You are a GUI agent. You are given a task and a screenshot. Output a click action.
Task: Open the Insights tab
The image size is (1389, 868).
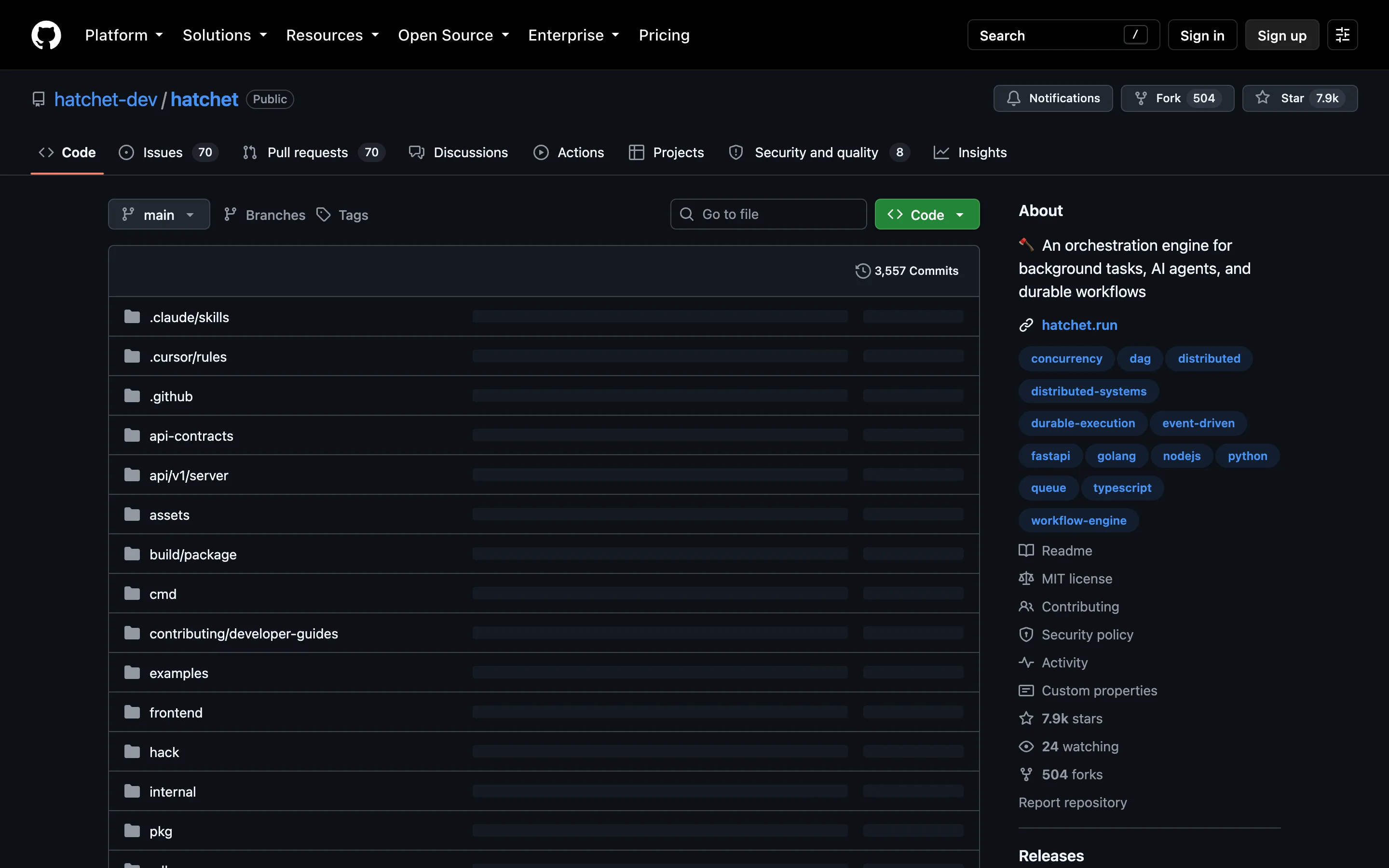point(970,152)
